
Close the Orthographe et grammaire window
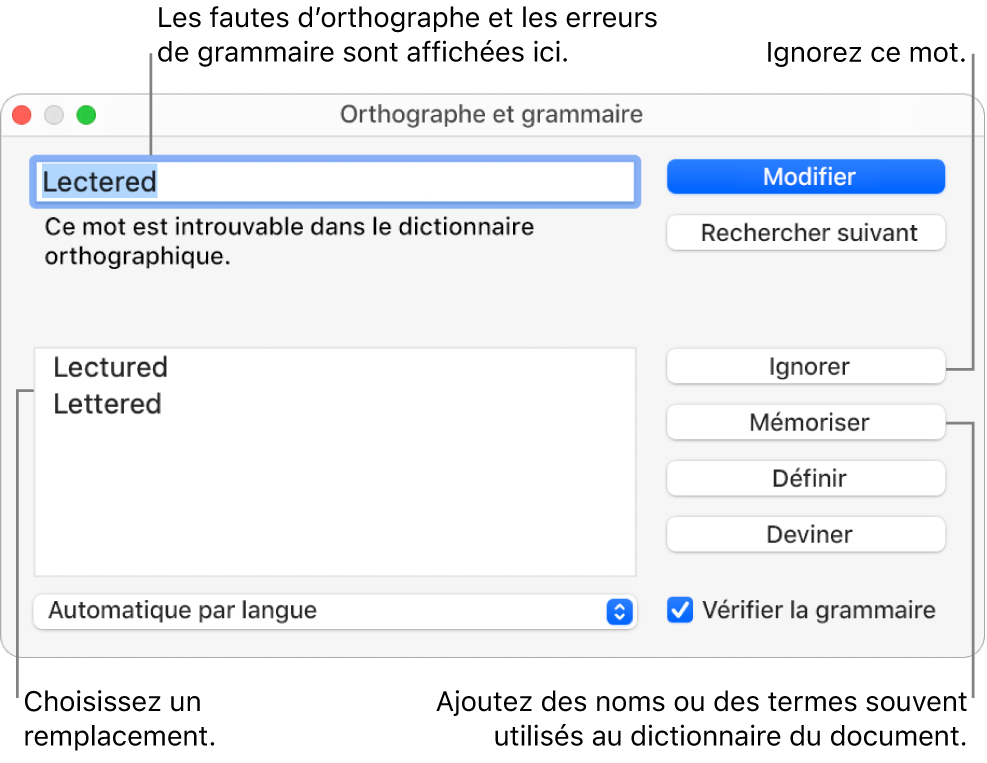click(x=21, y=115)
